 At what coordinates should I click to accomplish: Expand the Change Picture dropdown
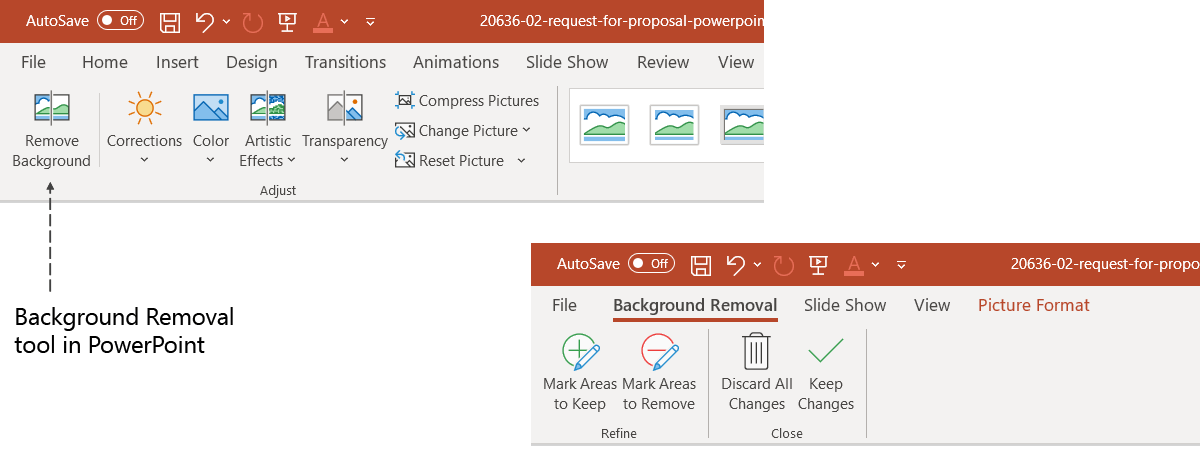point(526,131)
